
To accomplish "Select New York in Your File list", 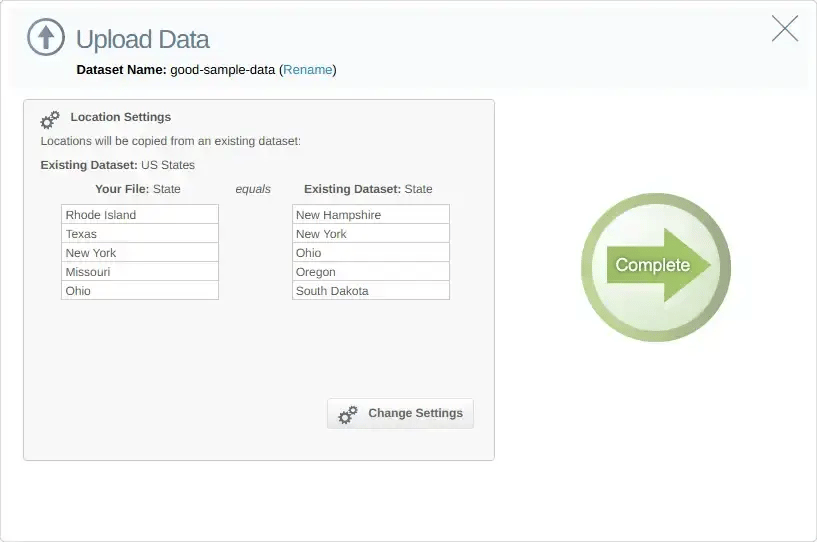I will click(140, 253).
